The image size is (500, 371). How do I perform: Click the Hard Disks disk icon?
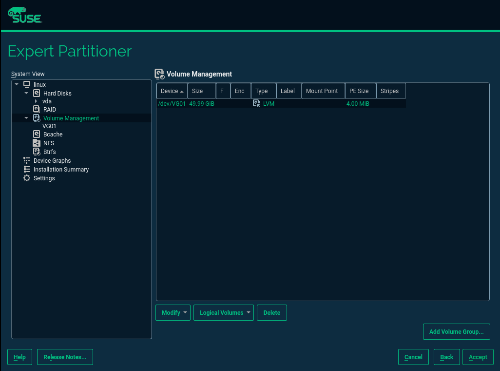tap(37, 93)
